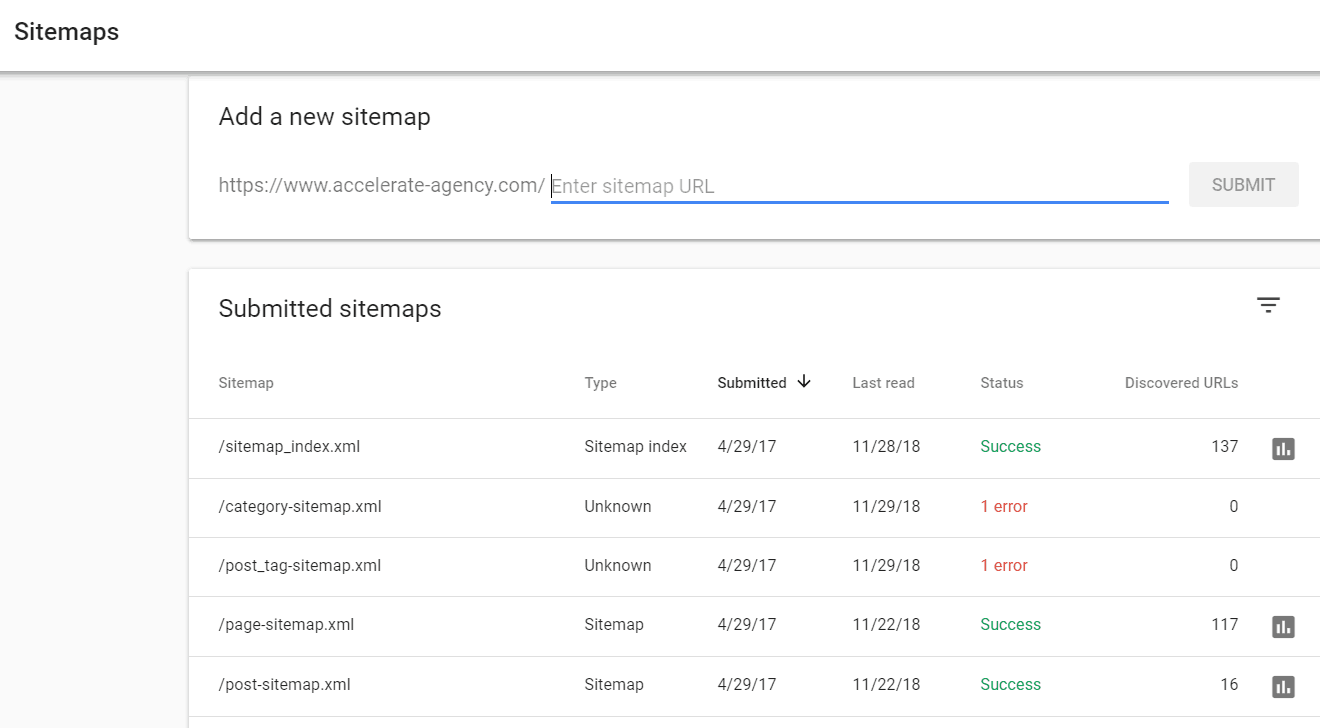Click the 1 error status for post_tag-sitemap
1320x728 pixels.
pyautogui.click(x=1004, y=566)
